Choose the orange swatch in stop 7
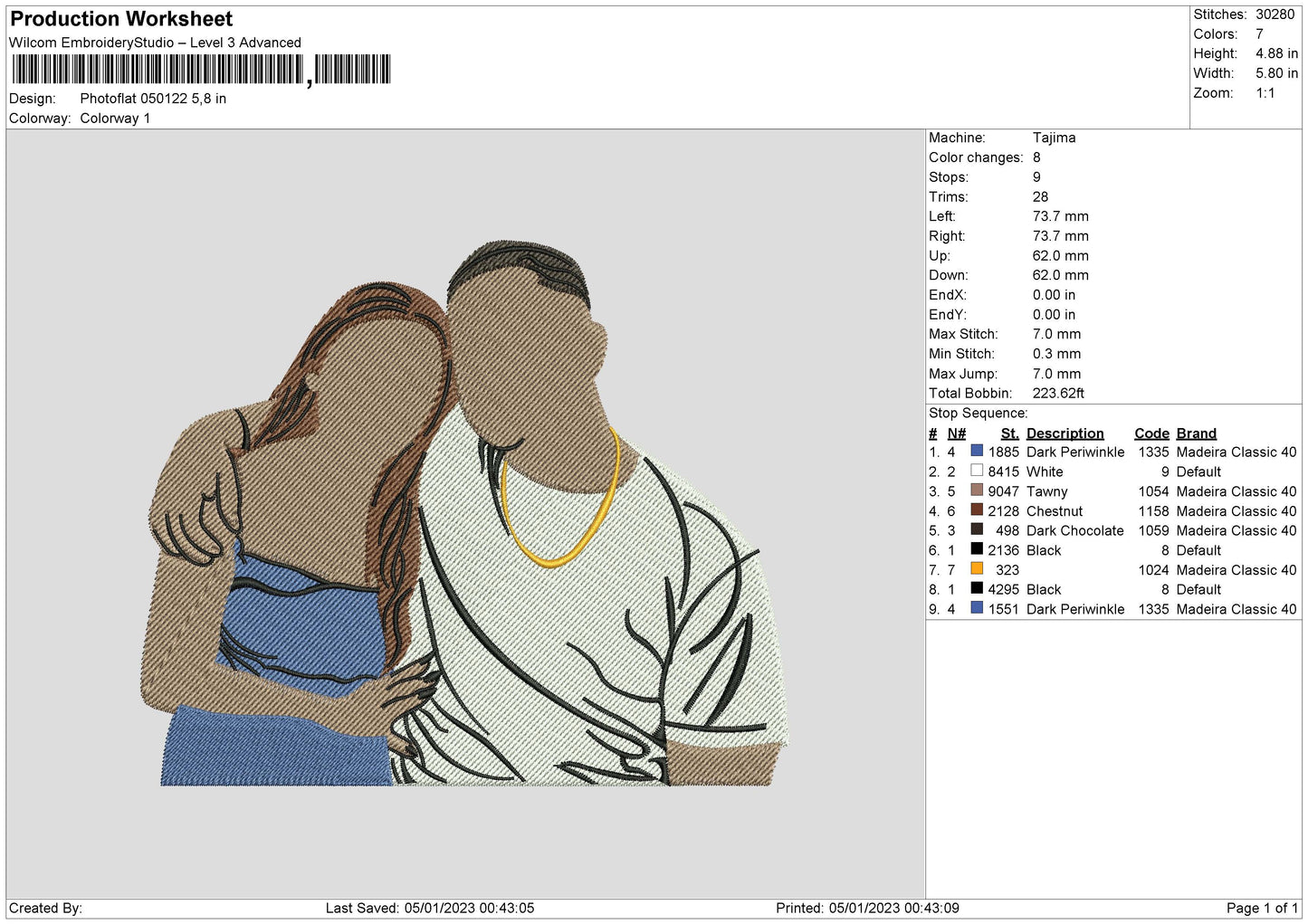This screenshot has height=924, width=1308. click(977, 568)
